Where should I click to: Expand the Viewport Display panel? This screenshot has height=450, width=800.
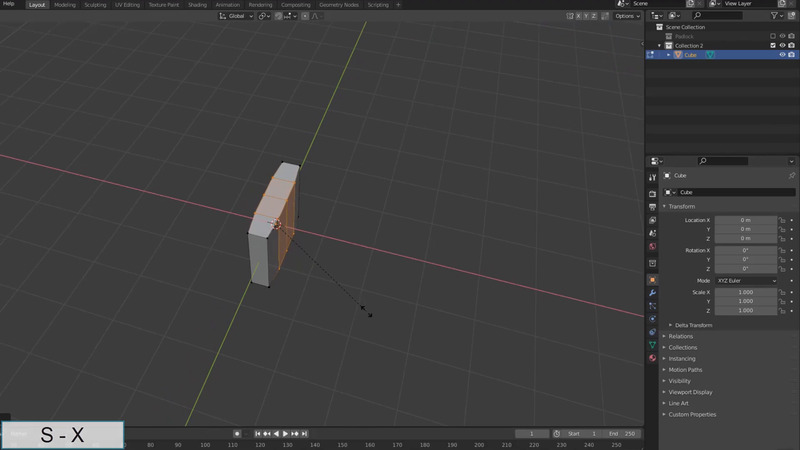point(692,392)
